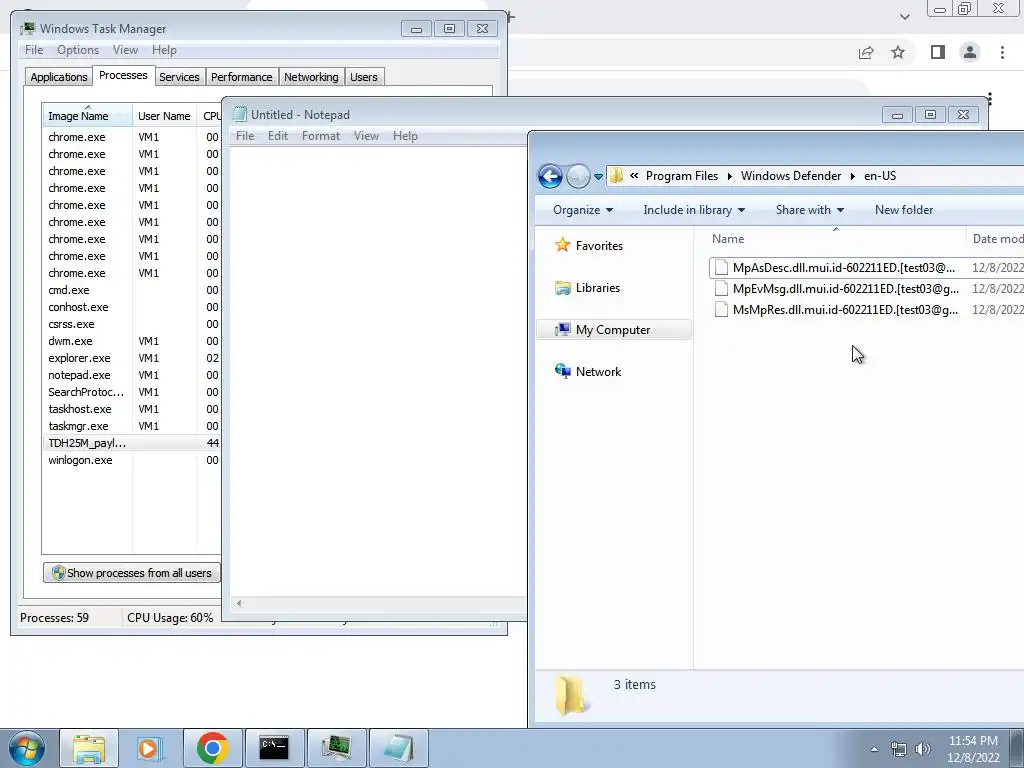Switch to Chrome via the taskbar icon

[212, 748]
